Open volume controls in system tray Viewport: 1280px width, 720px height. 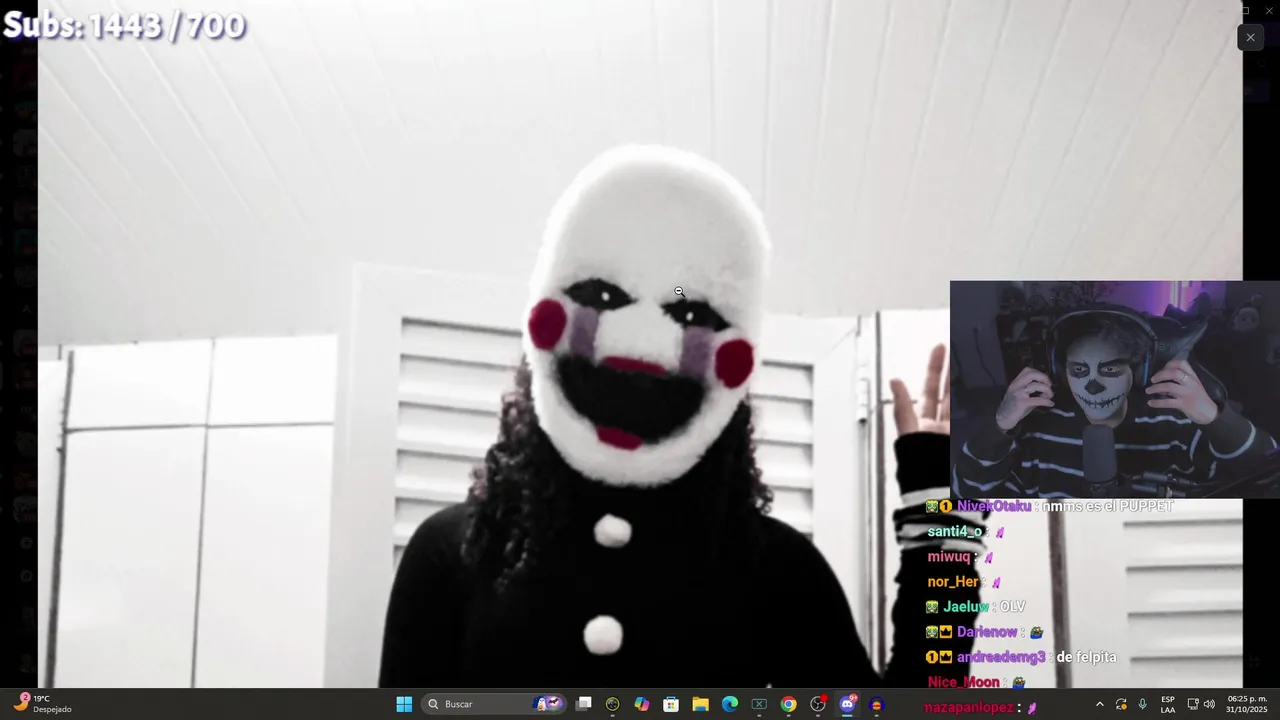(x=1209, y=704)
